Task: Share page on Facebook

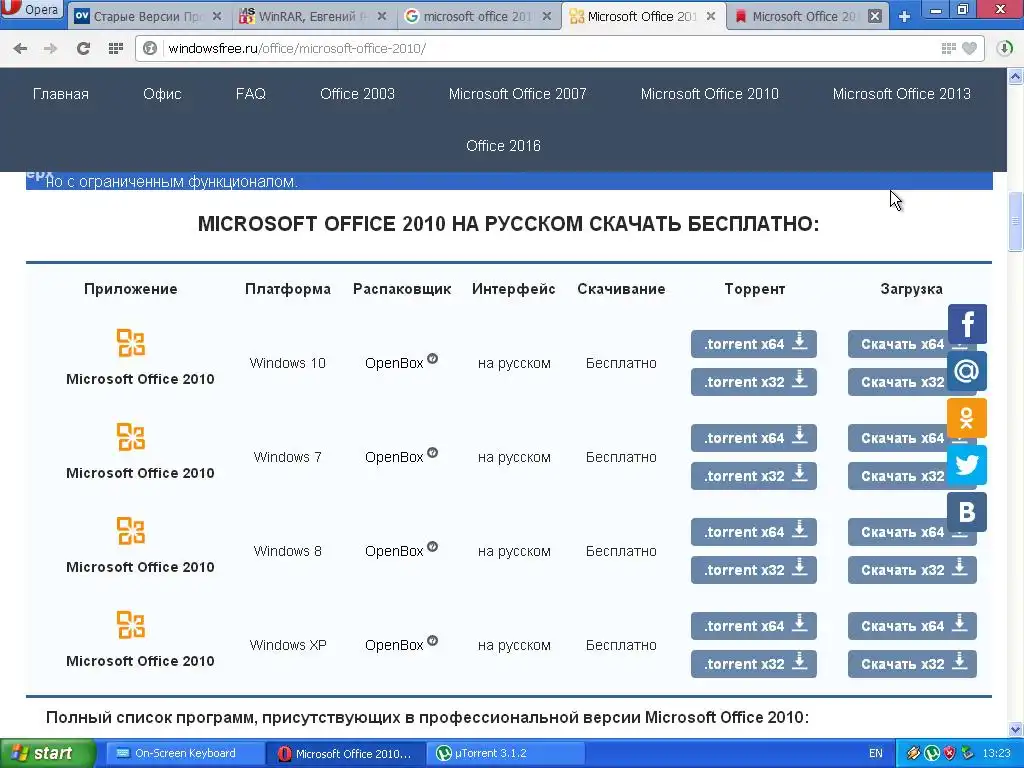Action: [x=967, y=324]
